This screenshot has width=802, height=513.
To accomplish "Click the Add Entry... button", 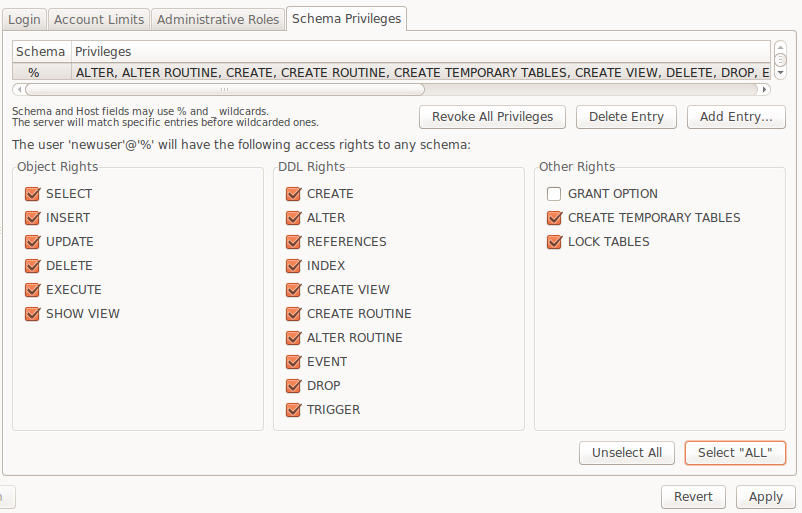I will [x=736, y=117].
